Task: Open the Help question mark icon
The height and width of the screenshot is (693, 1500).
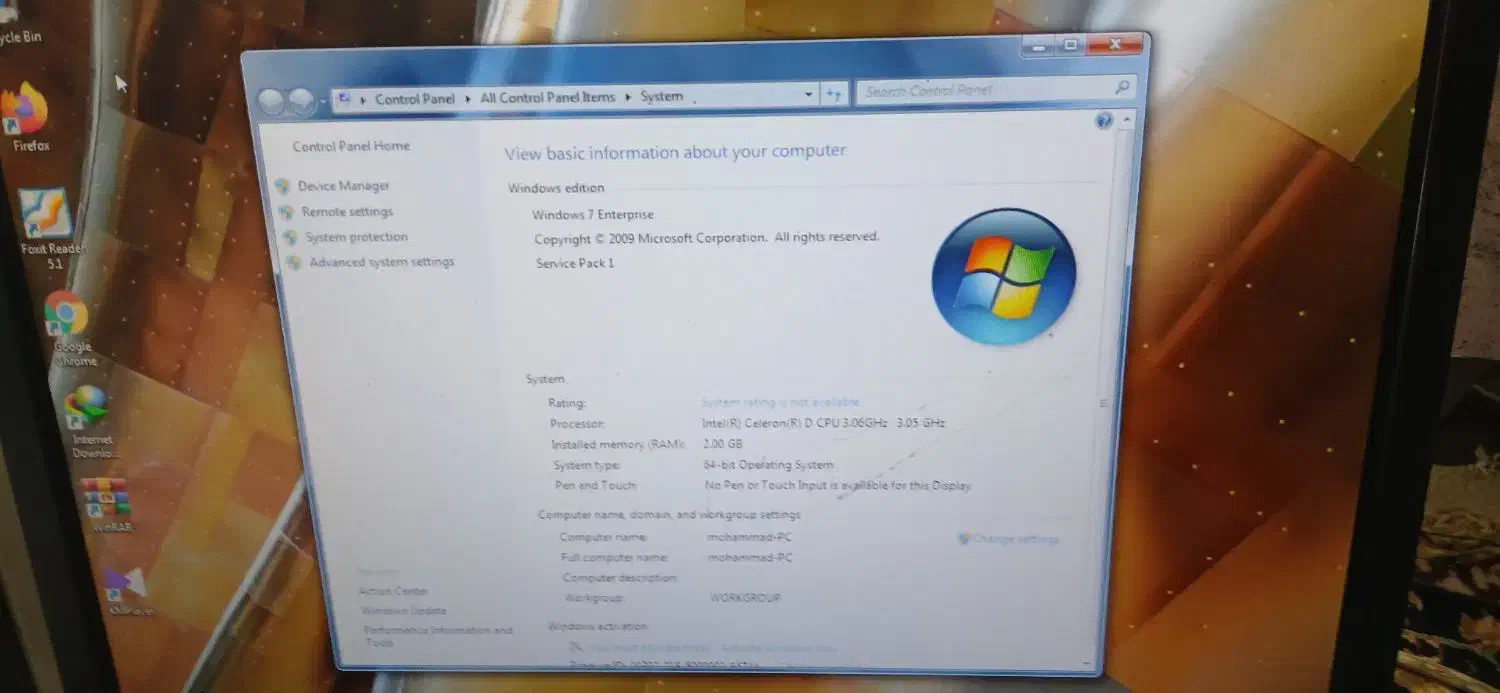Action: point(1104,121)
